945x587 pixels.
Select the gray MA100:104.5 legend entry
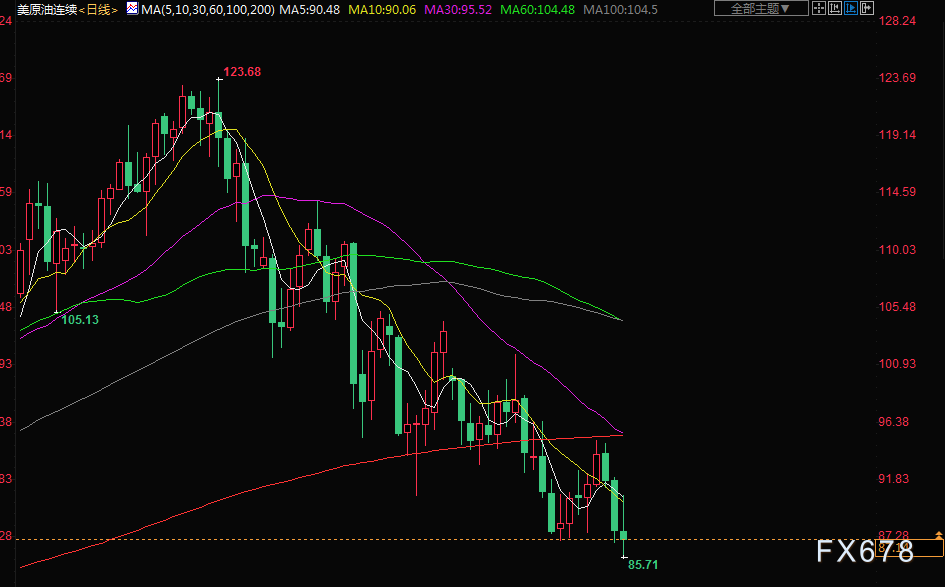(x=621, y=9)
